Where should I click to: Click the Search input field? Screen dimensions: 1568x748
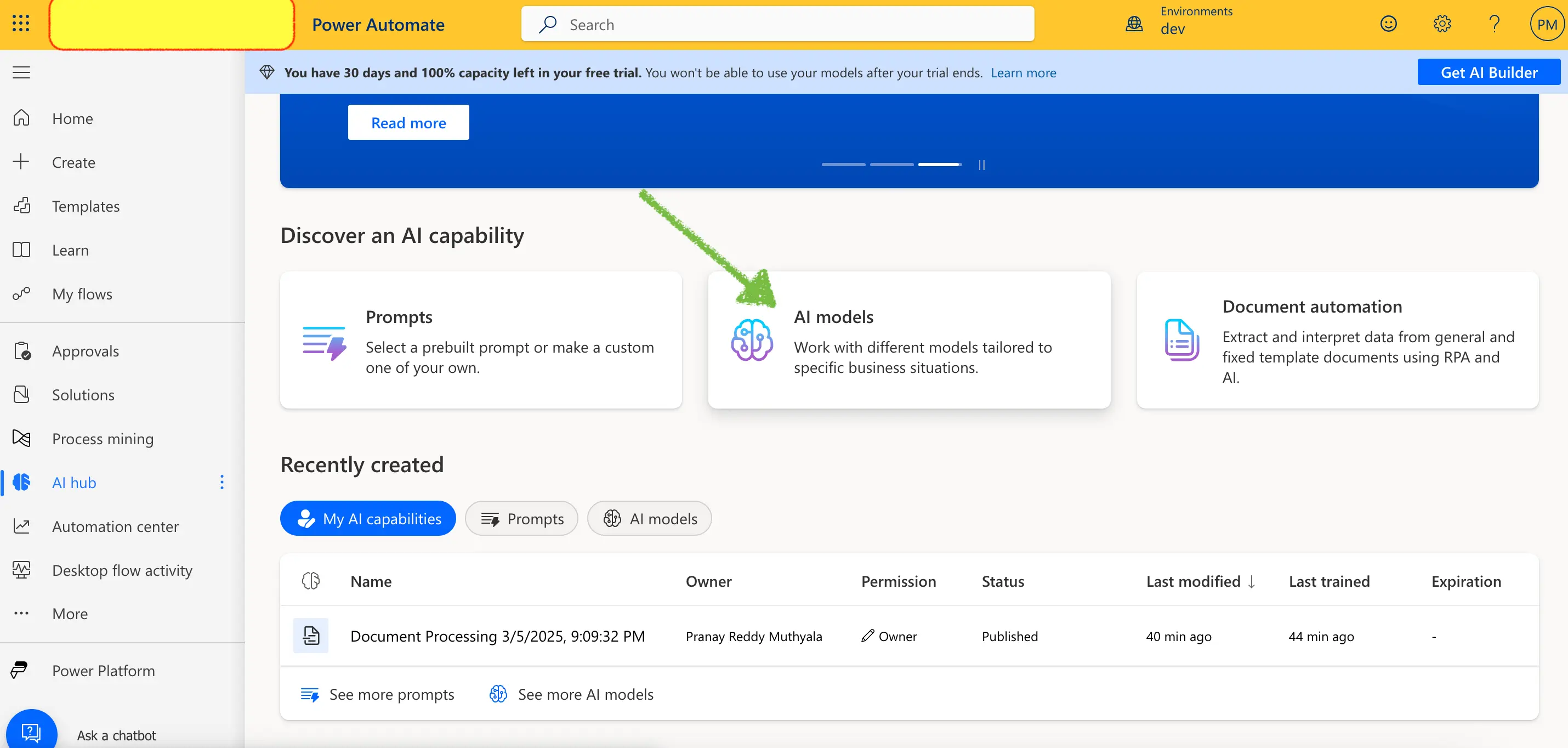pyautogui.click(x=777, y=24)
